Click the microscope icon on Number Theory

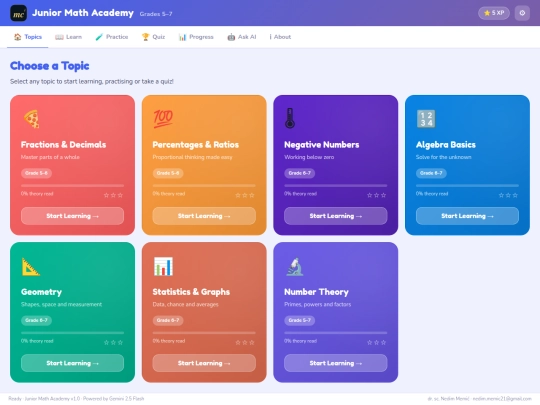[x=295, y=267]
